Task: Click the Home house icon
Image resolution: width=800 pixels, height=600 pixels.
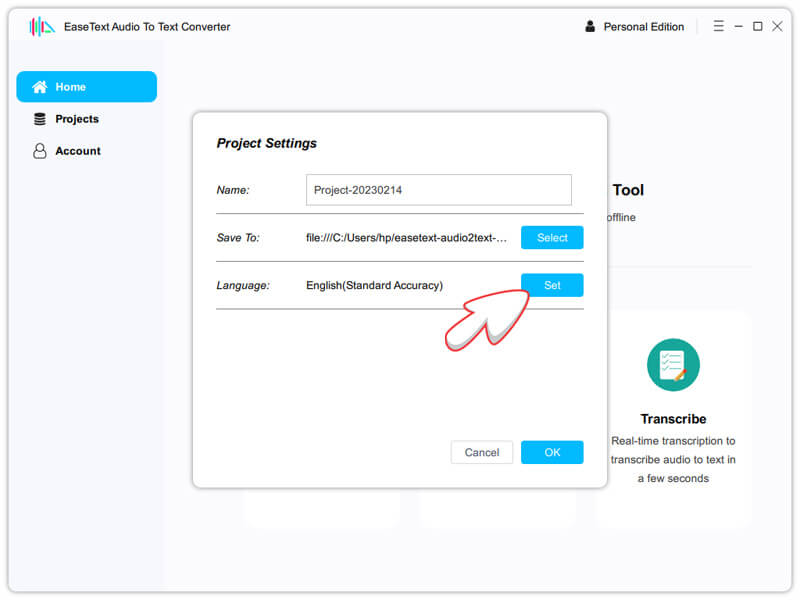Action: coord(40,87)
